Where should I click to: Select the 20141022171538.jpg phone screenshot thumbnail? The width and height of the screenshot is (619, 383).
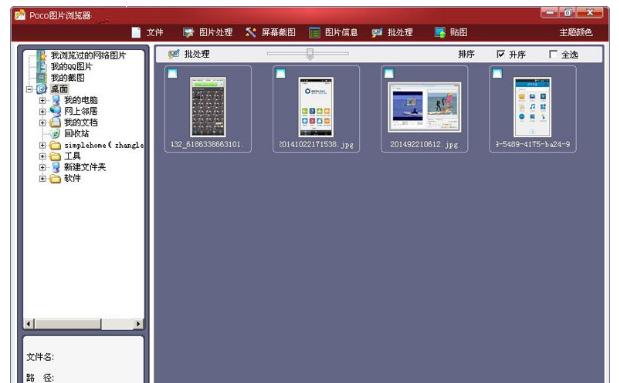coord(316,107)
